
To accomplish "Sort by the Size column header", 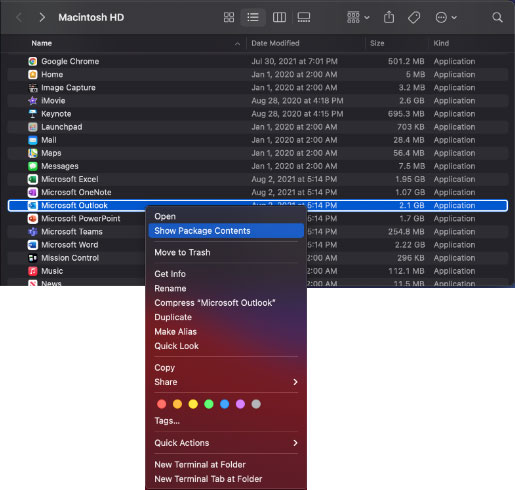I will click(377, 43).
